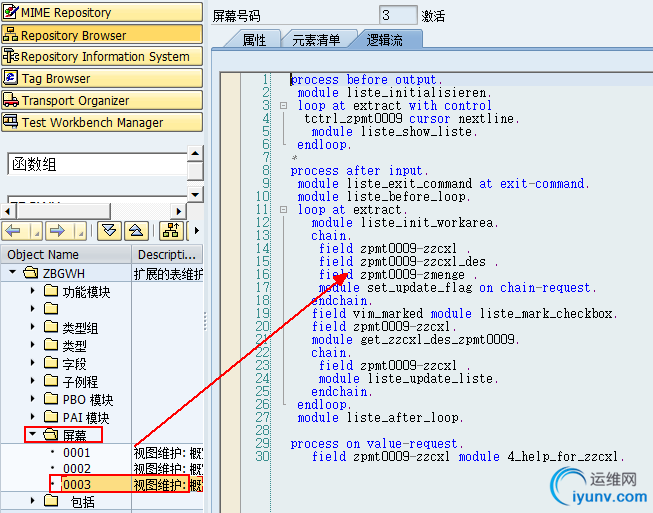Screen dimensions: 653x513
Task: Click the 函数组 object type field
Action: [97, 164]
